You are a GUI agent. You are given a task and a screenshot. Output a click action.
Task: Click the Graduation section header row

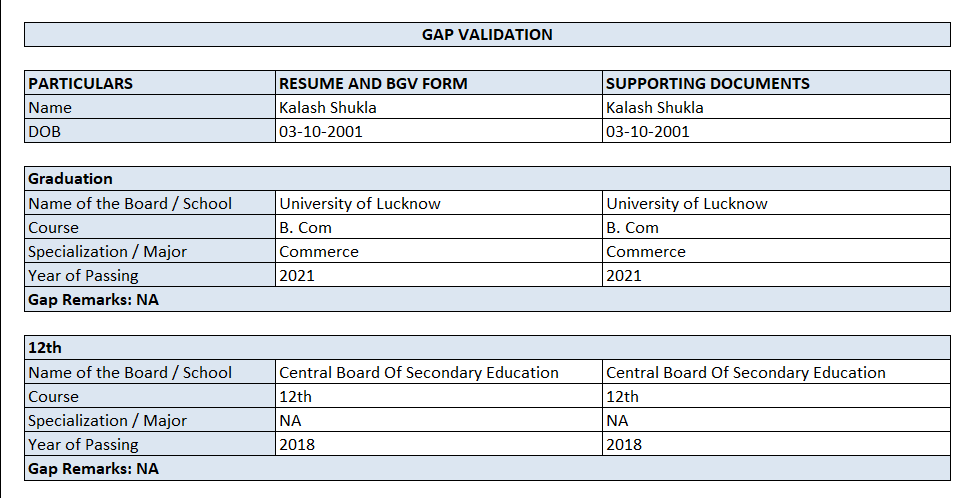(487, 179)
